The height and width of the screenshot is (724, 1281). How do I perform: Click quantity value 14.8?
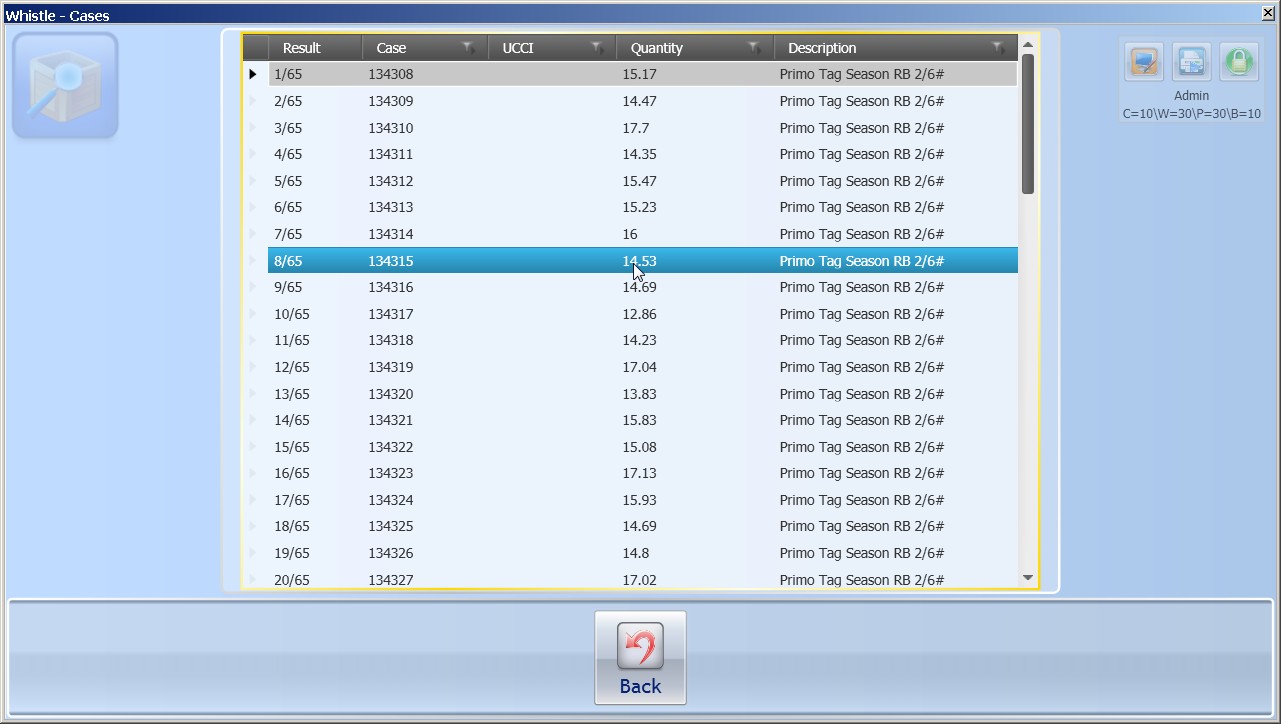click(x=635, y=553)
